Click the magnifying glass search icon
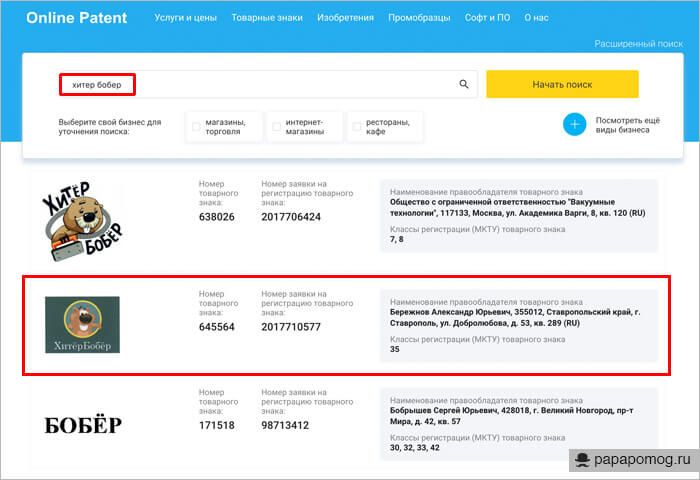Image resolution: width=700 pixels, height=480 pixels. pyautogui.click(x=464, y=84)
